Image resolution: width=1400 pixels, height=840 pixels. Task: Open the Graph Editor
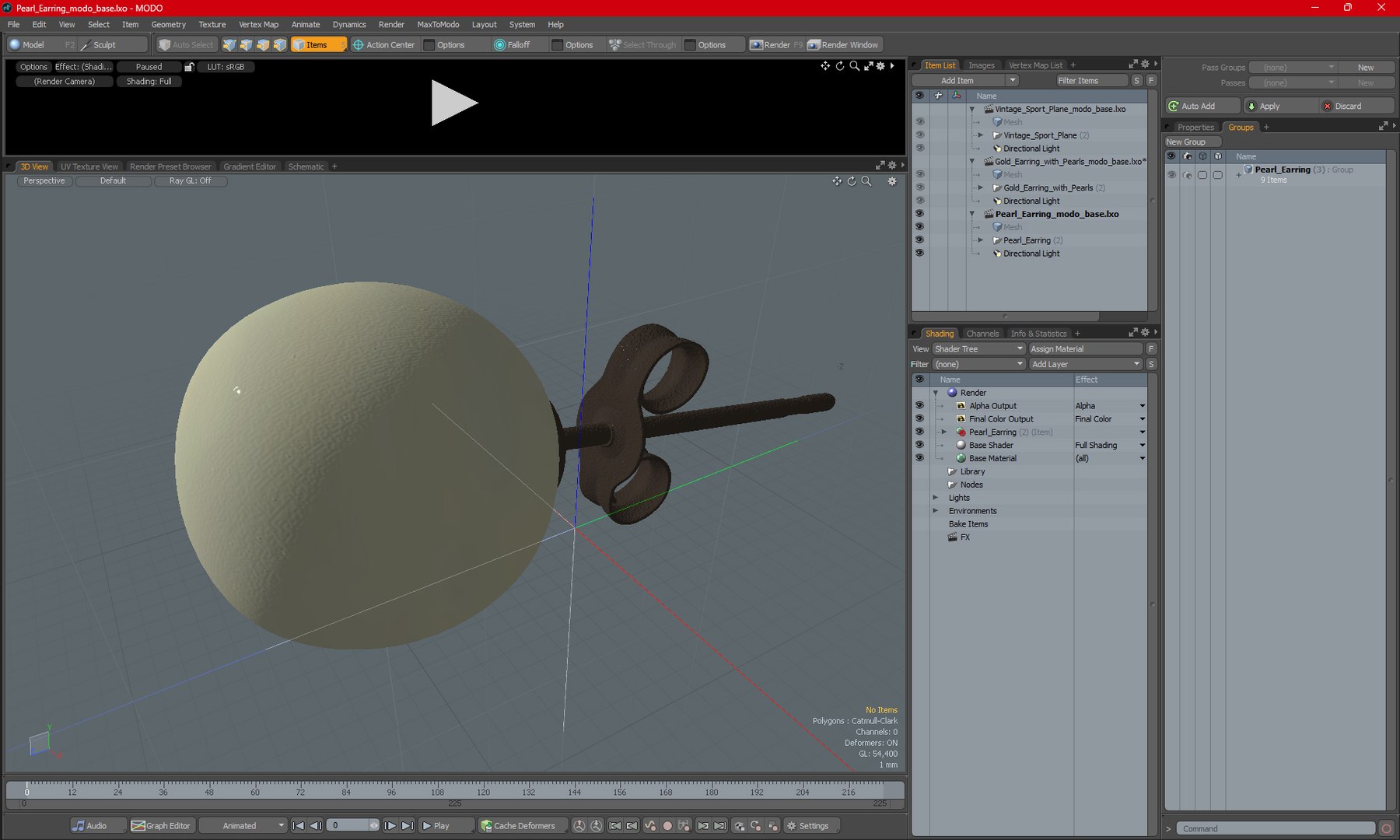click(x=161, y=826)
